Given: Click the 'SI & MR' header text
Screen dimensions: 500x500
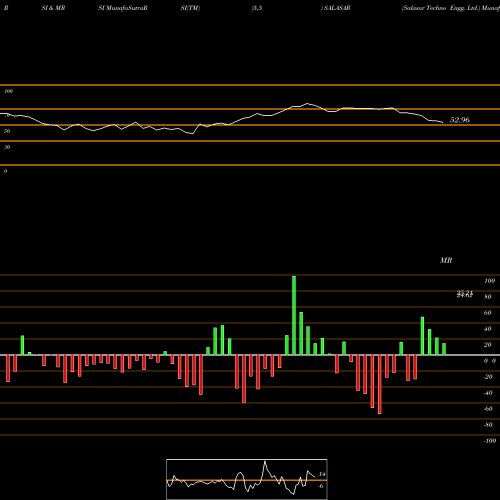Looking at the screenshot, I should (x=53, y=8).
